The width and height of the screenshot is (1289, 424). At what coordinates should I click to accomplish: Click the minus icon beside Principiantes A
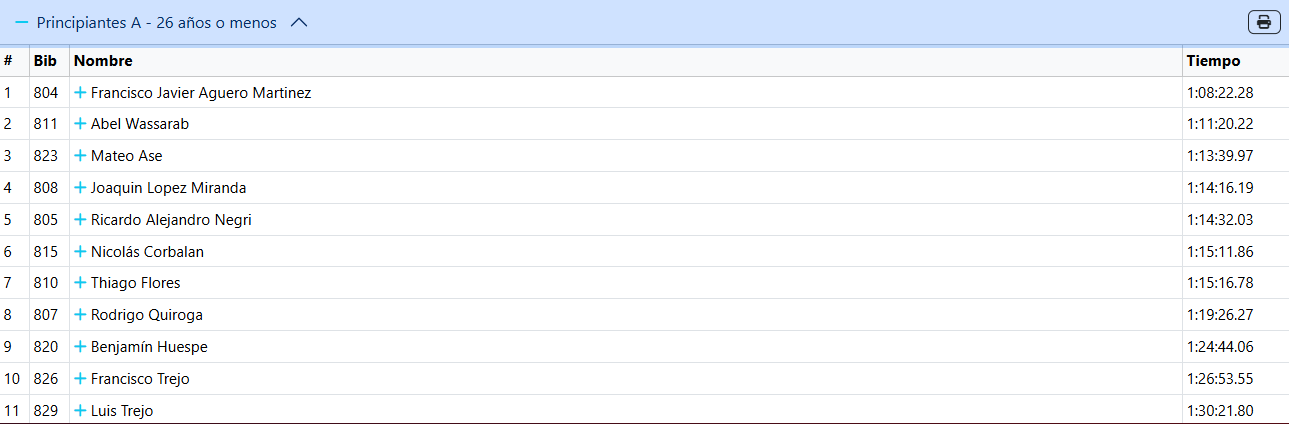21,23
